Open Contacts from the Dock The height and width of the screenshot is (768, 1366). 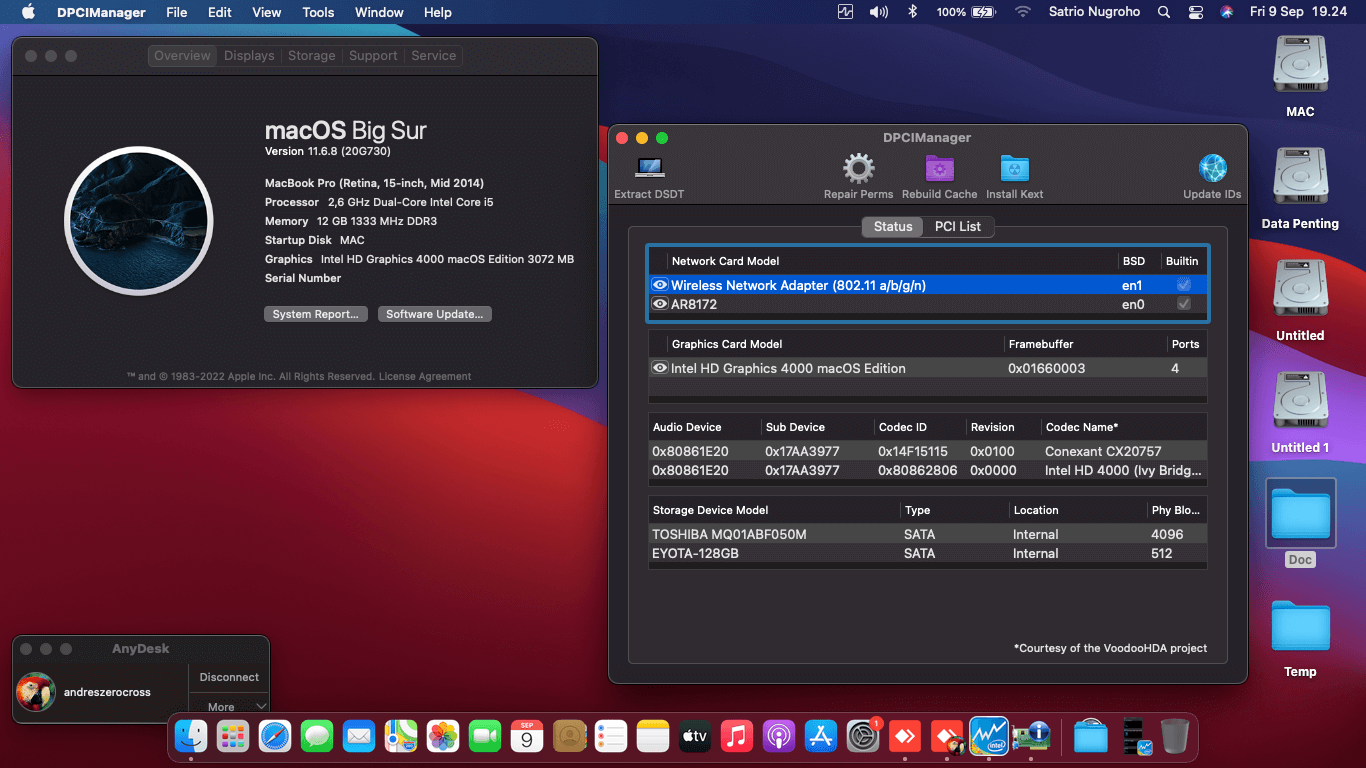[569, 737]
